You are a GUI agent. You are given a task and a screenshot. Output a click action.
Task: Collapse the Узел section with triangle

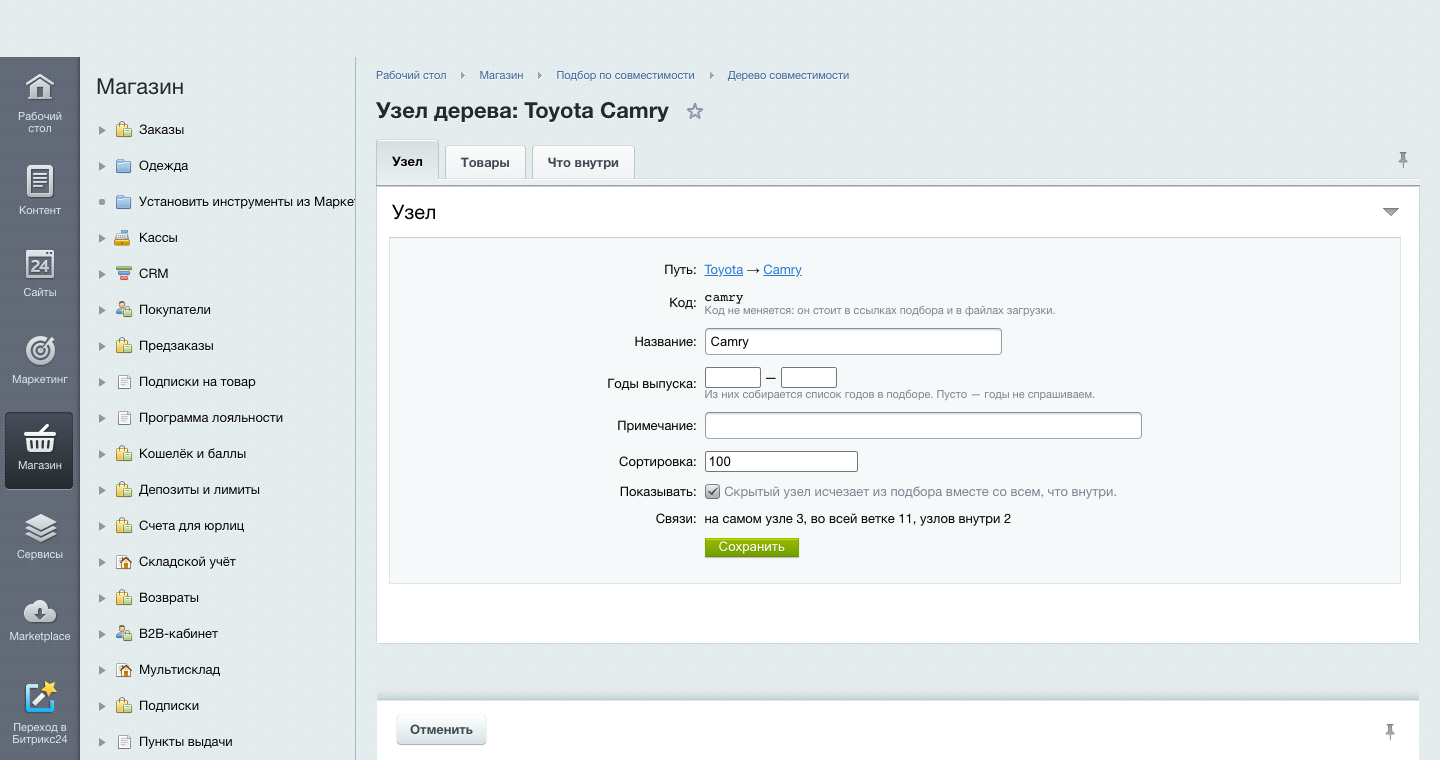coord(1390,212)
